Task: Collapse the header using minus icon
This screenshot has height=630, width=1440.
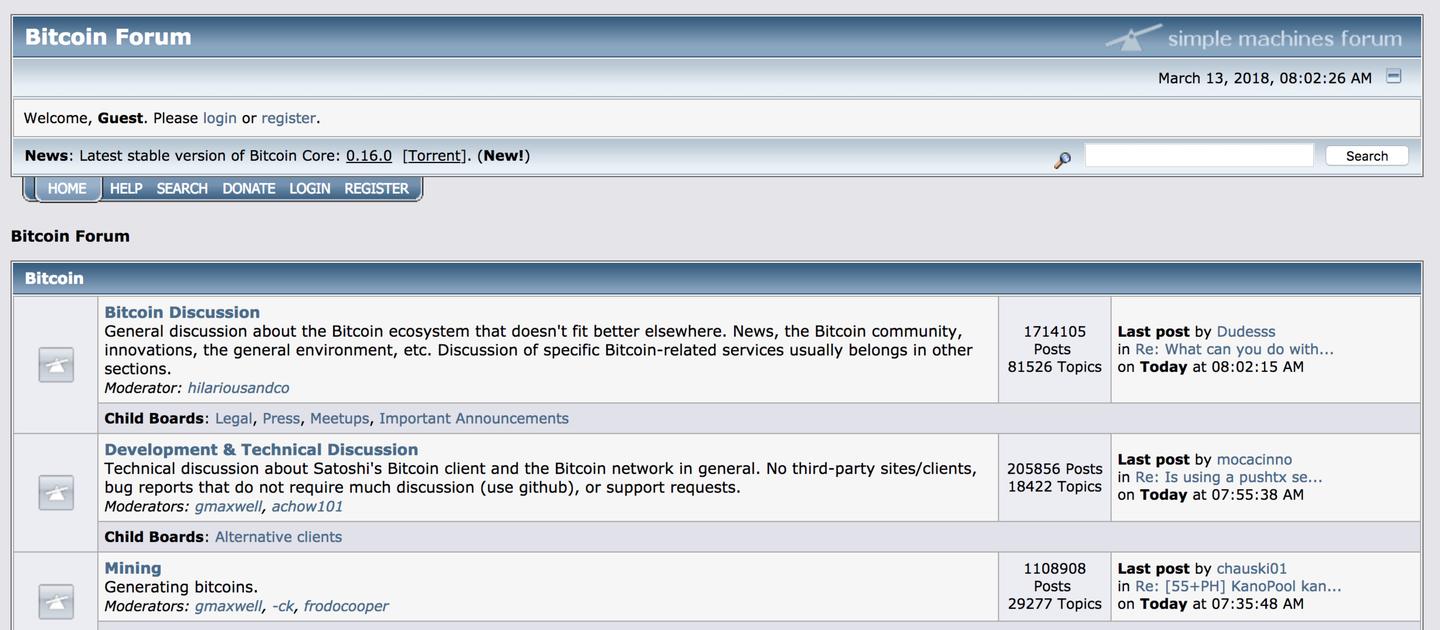Action: [x=1394, y=77]
